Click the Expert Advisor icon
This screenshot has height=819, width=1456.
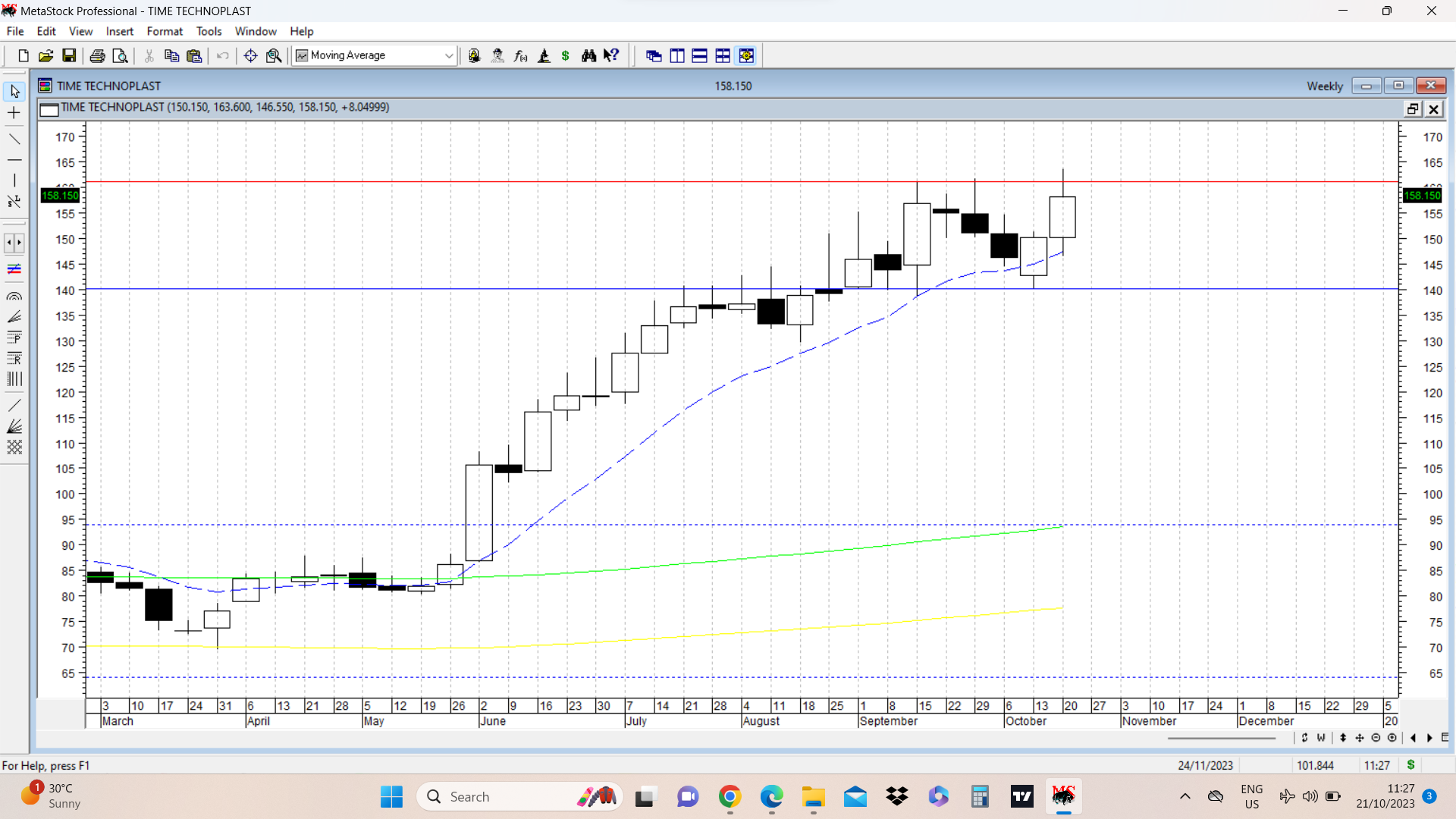[x=497, y=55]
